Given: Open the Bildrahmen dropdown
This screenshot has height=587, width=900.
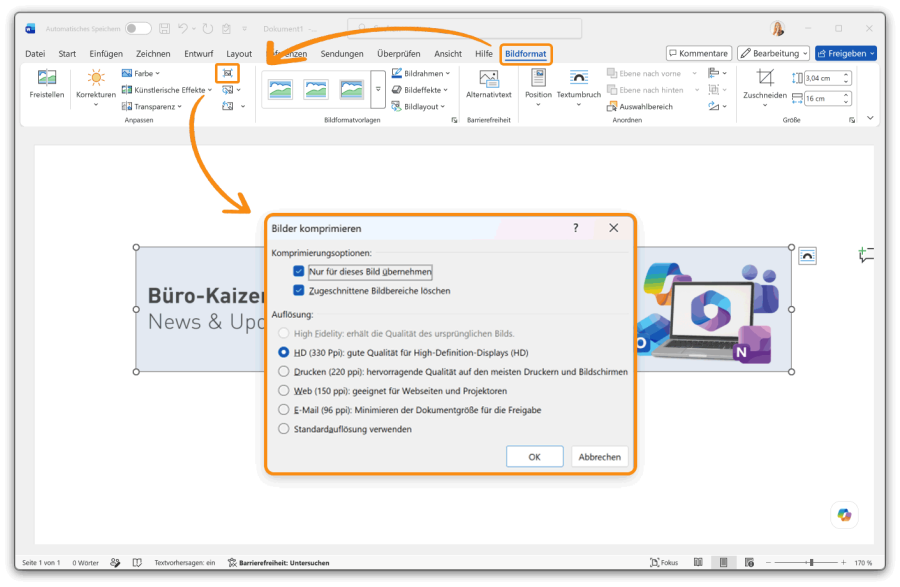Looking at the screenshot, I should point(421,73).
